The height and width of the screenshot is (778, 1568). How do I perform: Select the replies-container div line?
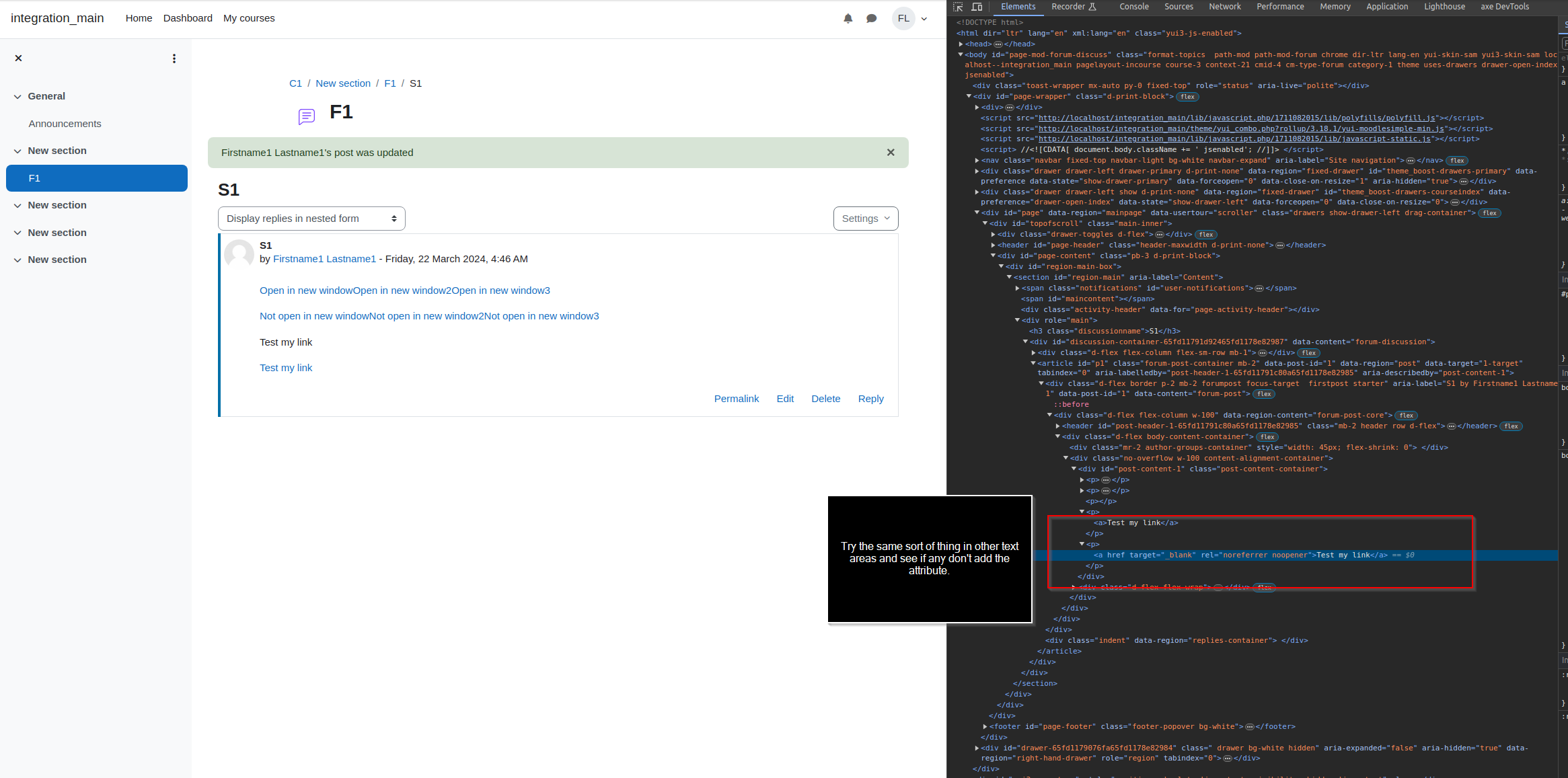coord(1177,641)
